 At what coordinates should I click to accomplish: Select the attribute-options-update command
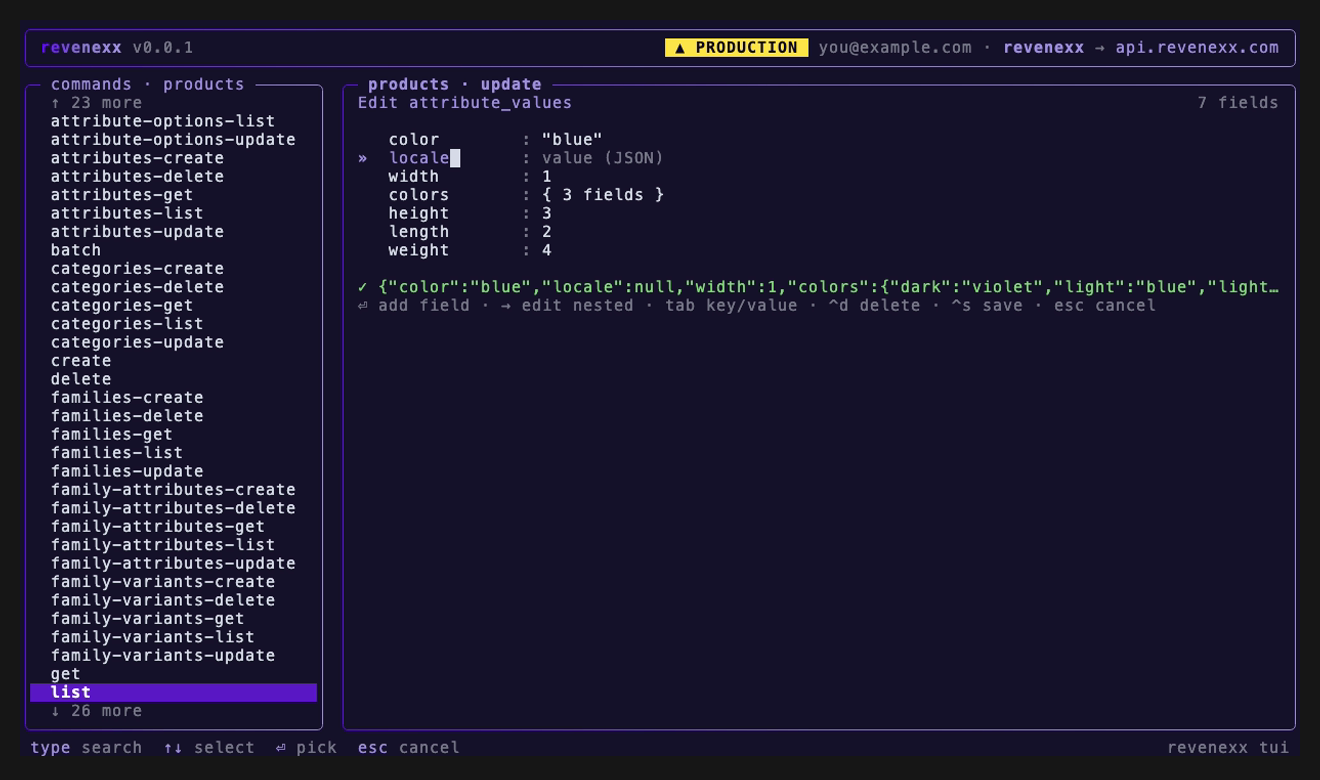pos(173,140)
